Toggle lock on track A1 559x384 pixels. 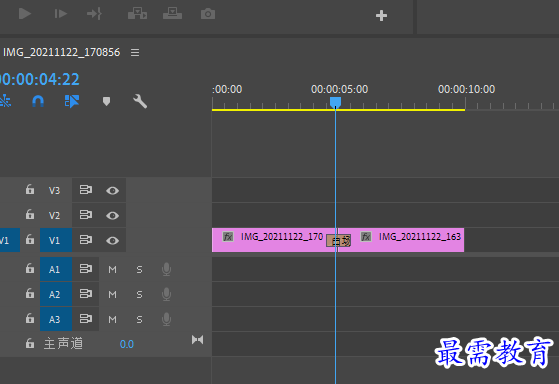pyautogui.click(x=30, y=268)
